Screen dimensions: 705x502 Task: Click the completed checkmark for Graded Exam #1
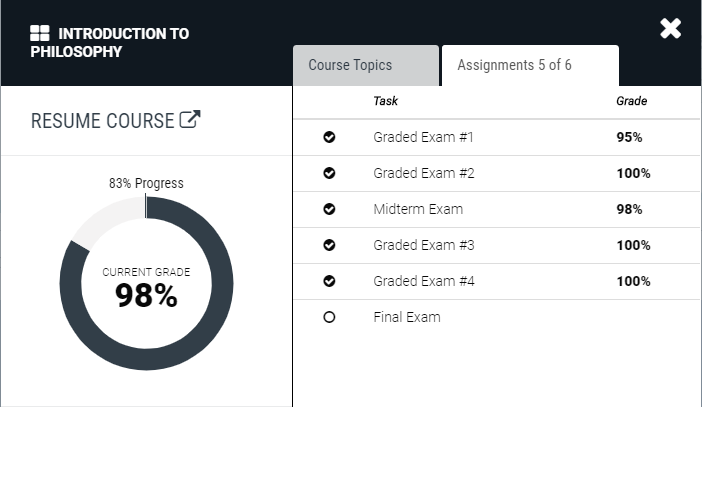point(329,137)
